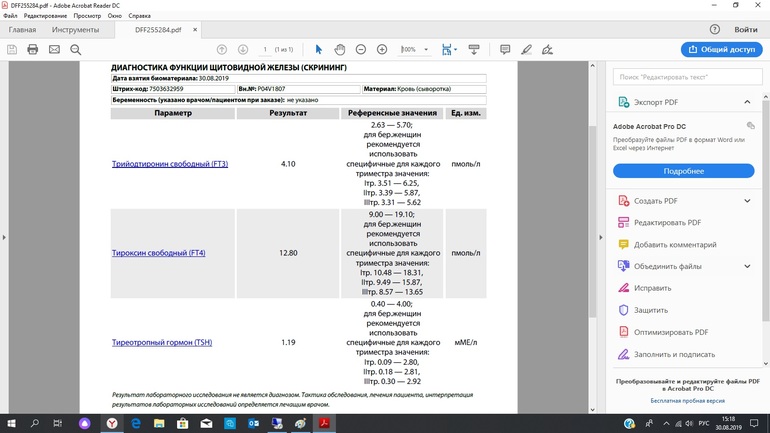
Task: Open the Тироксин свободный (FT4) link
Action: pos(158,253)
